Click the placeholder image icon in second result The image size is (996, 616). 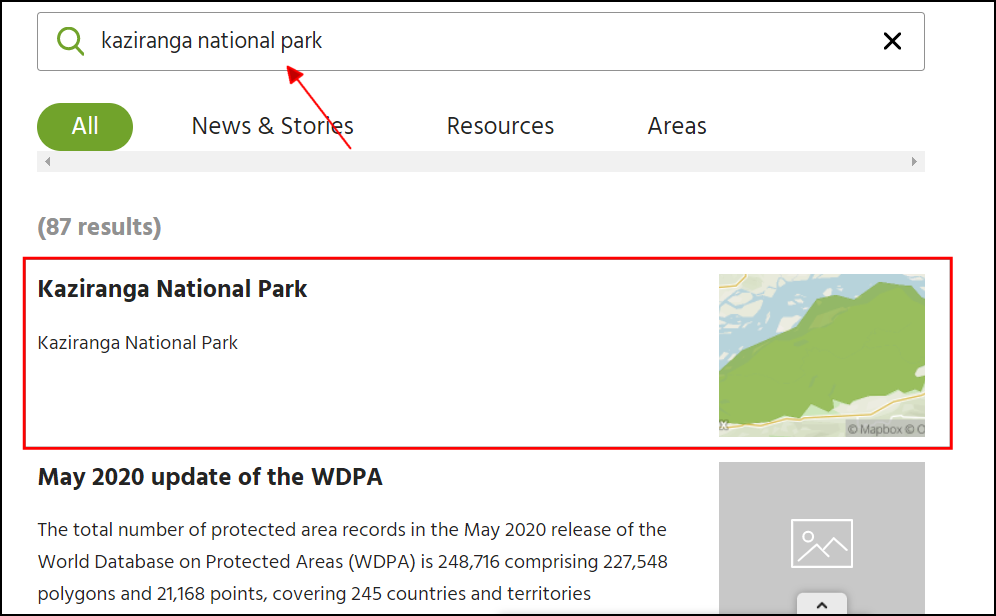821,543
